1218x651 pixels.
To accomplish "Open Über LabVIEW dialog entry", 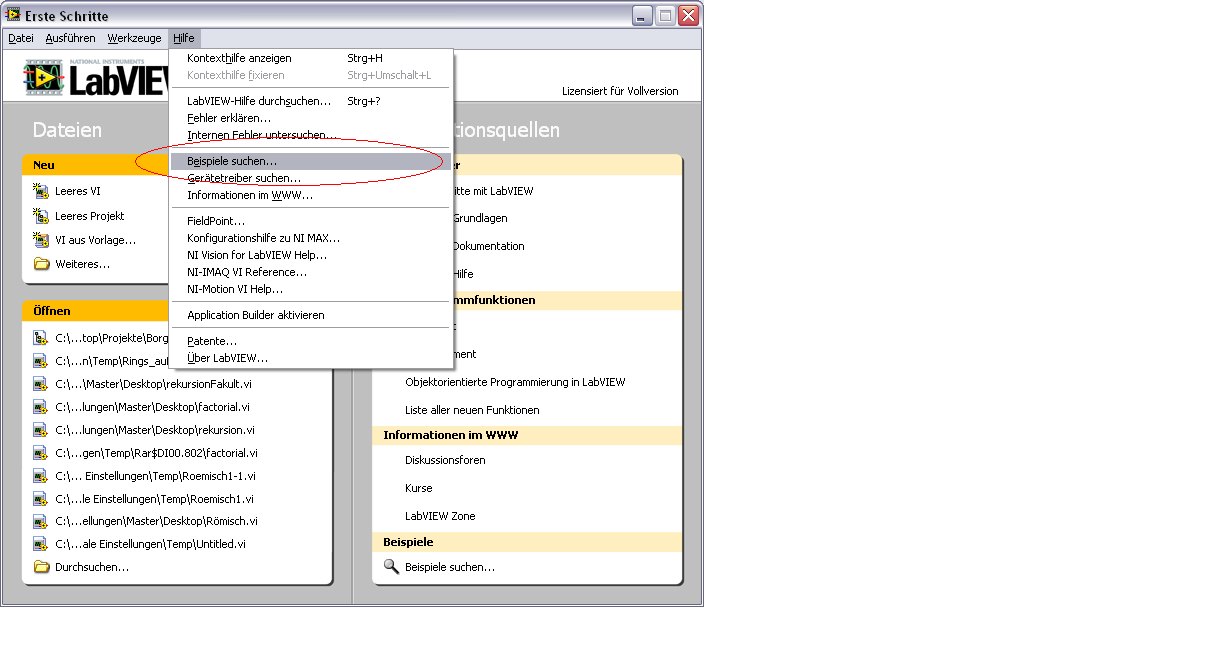I will [x=311, y=358].
